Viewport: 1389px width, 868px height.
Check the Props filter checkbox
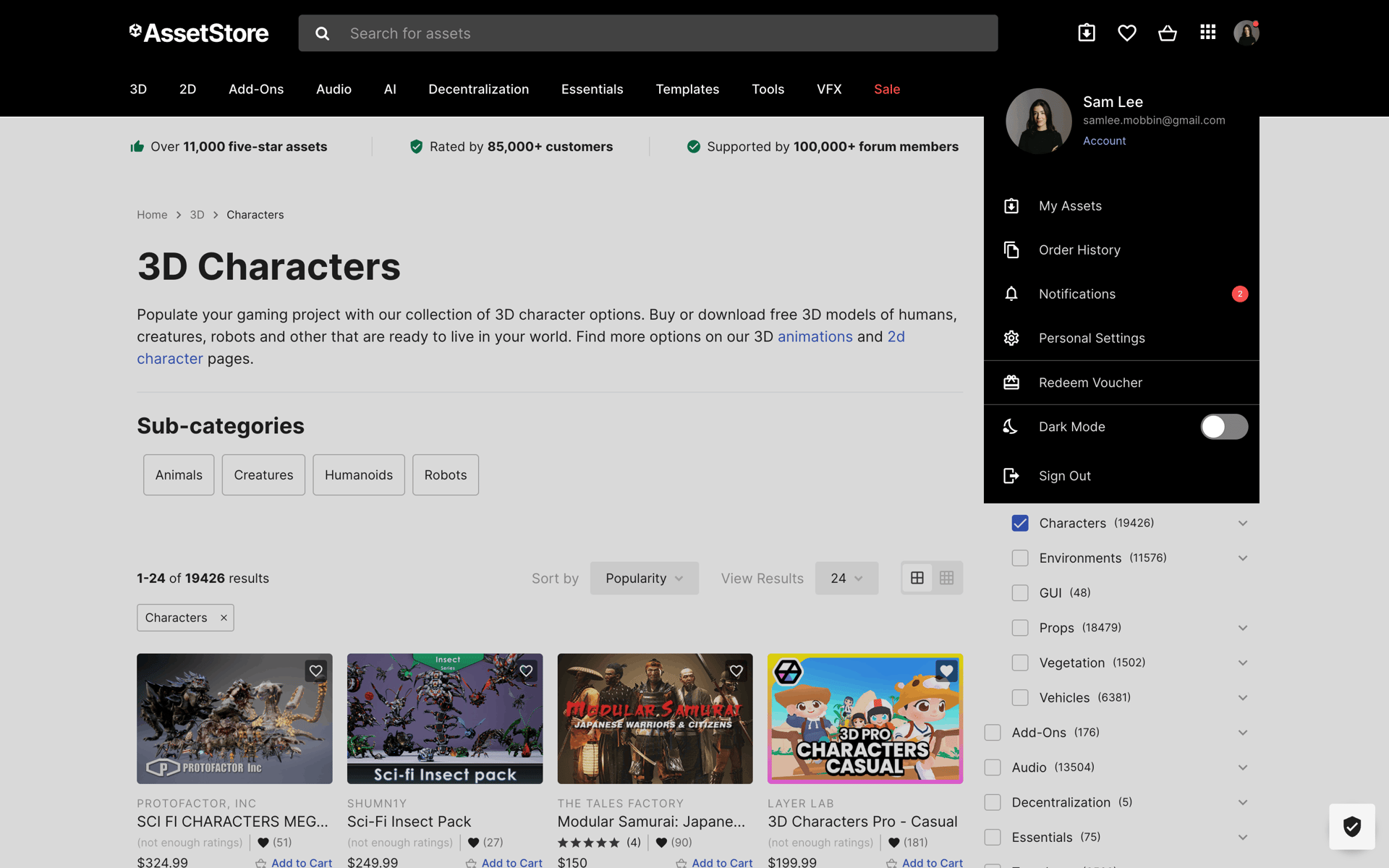(x=1020, y=628)
